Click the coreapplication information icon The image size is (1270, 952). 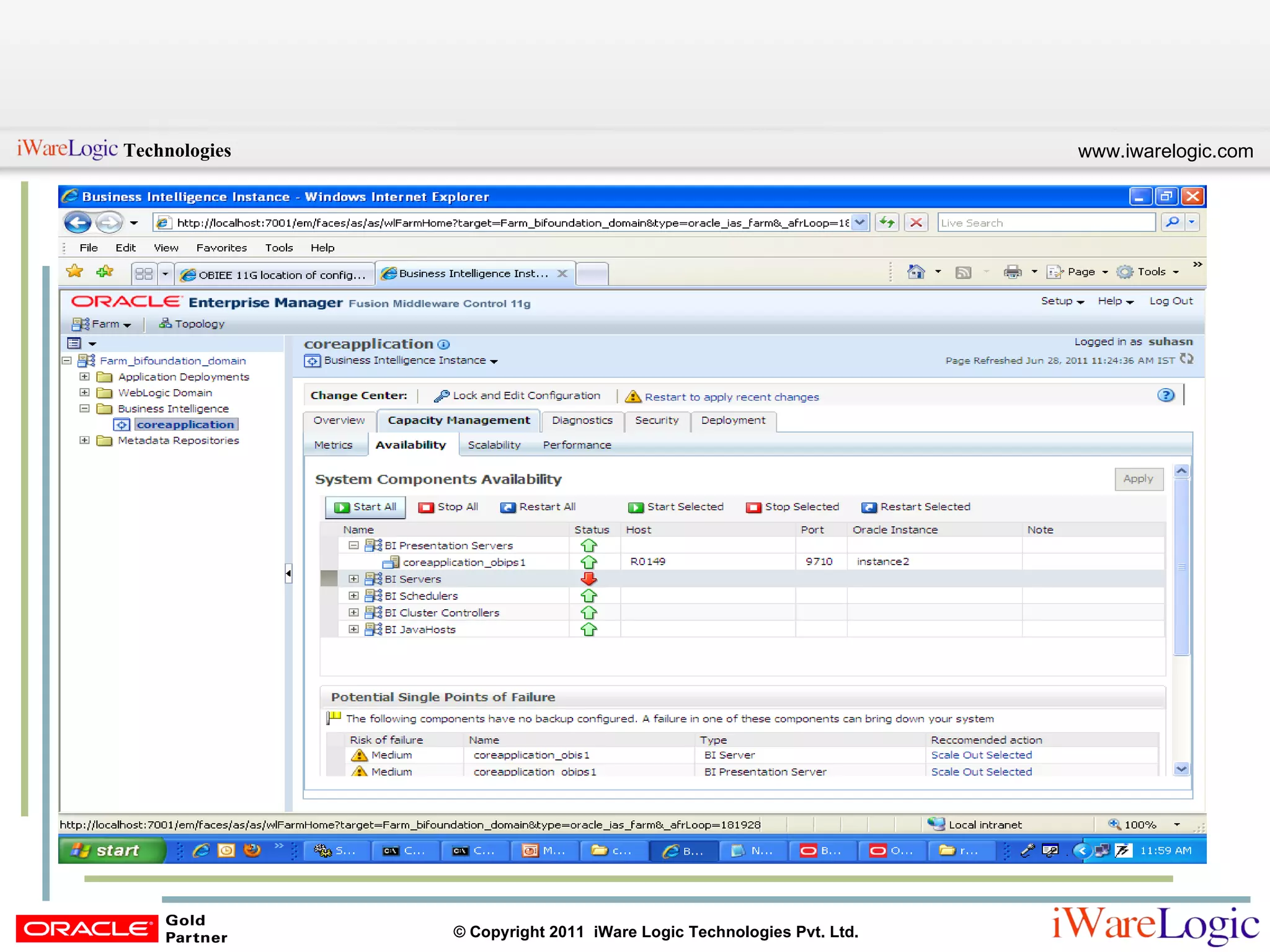(x=443, y=345)
